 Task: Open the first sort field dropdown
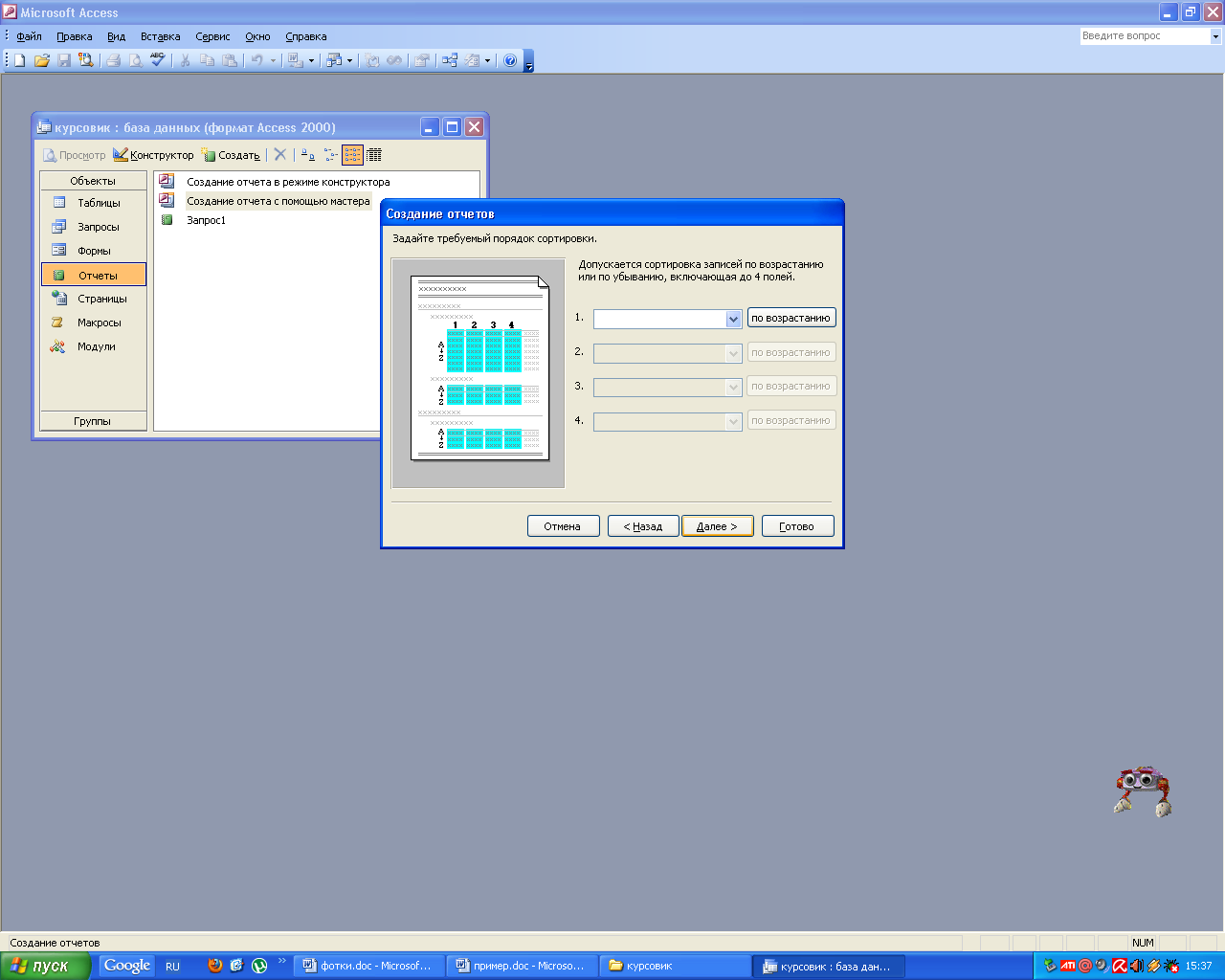[x=734, y=319]
